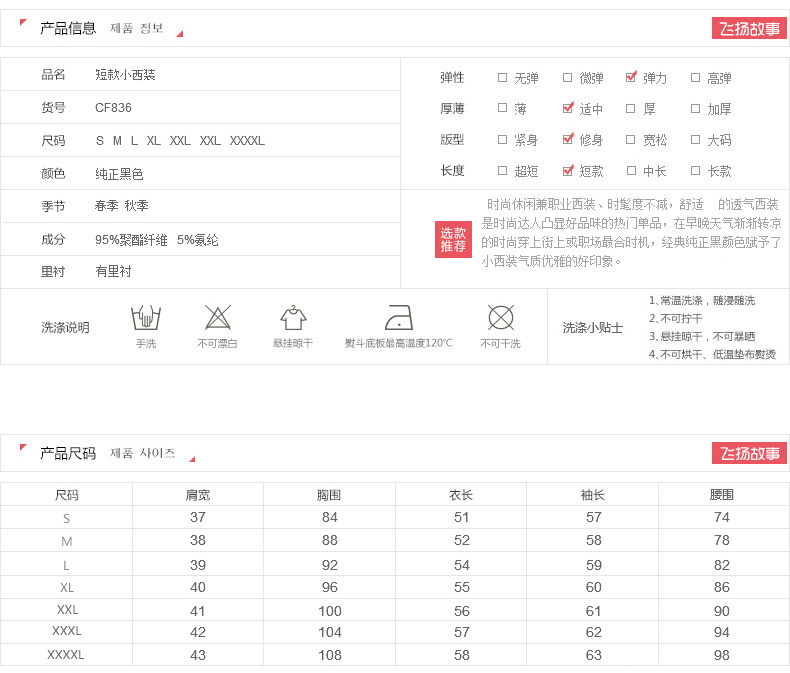Screen dimensions: 790x673
Task: Click the 版型 row label
Action: click(x=452, y=140)
